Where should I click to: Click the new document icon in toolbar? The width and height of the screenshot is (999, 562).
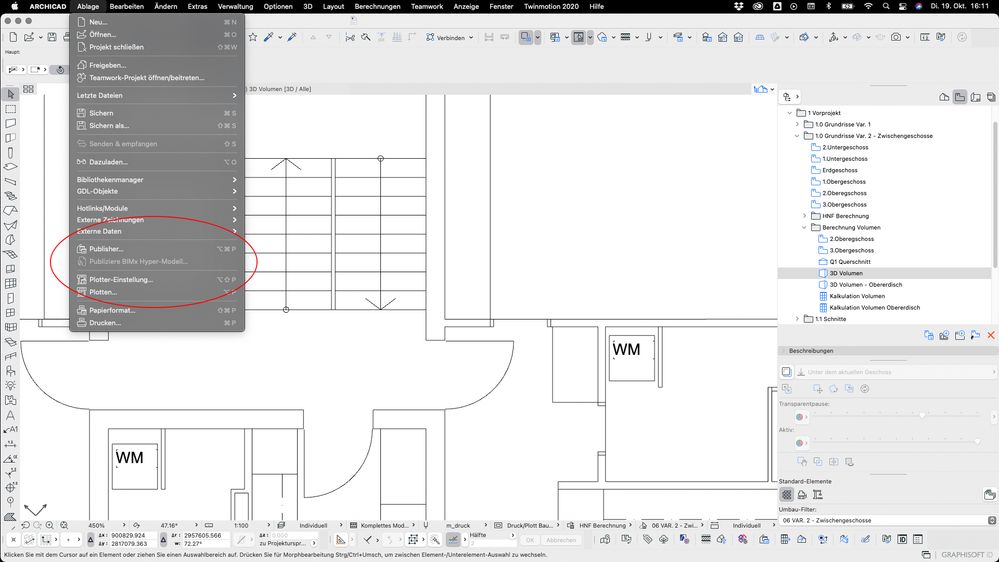[13, 38]
